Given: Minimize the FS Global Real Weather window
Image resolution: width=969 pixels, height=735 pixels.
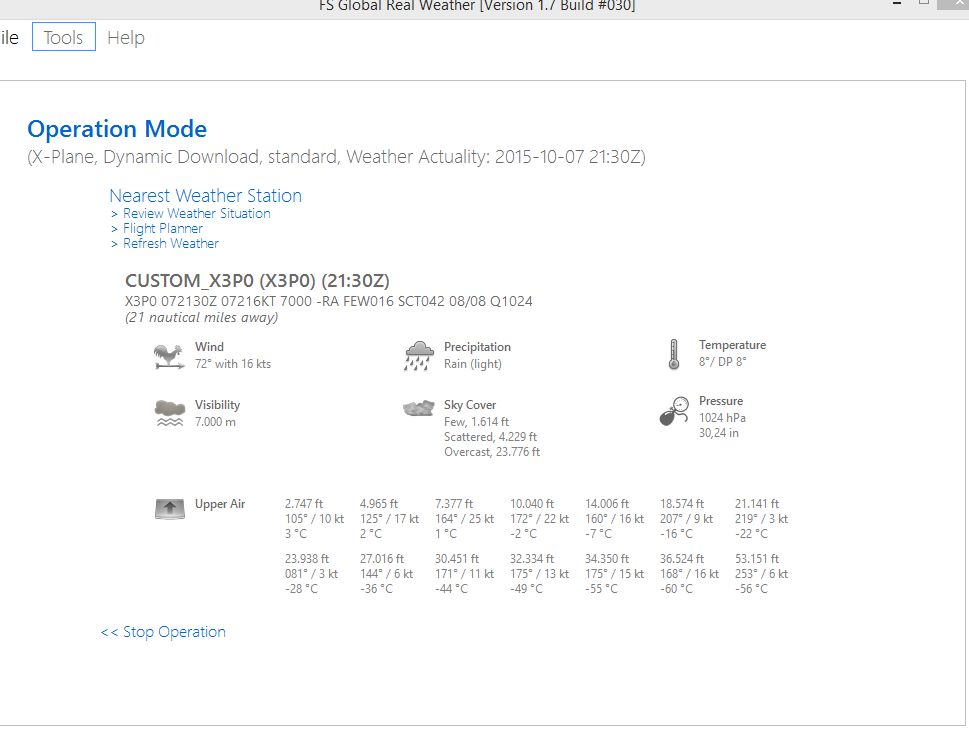Looking at the screenshot, I should click(896, 4).
